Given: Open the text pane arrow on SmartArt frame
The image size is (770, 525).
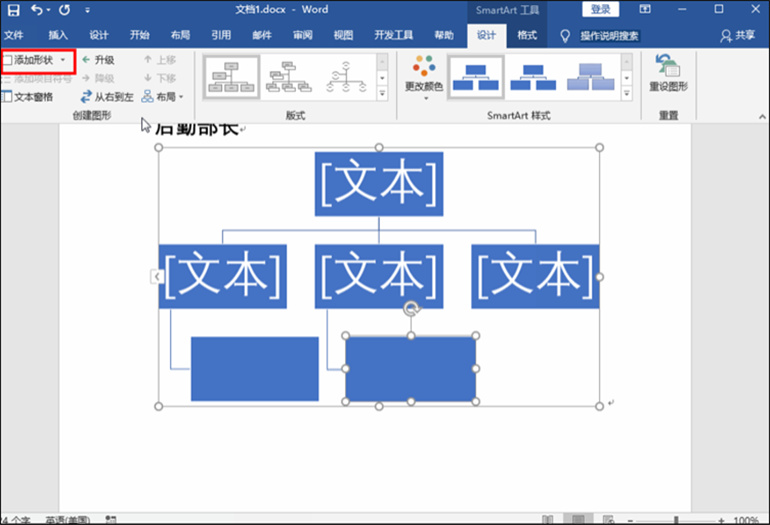Looking at the screenshot, I should coord(157,277).
